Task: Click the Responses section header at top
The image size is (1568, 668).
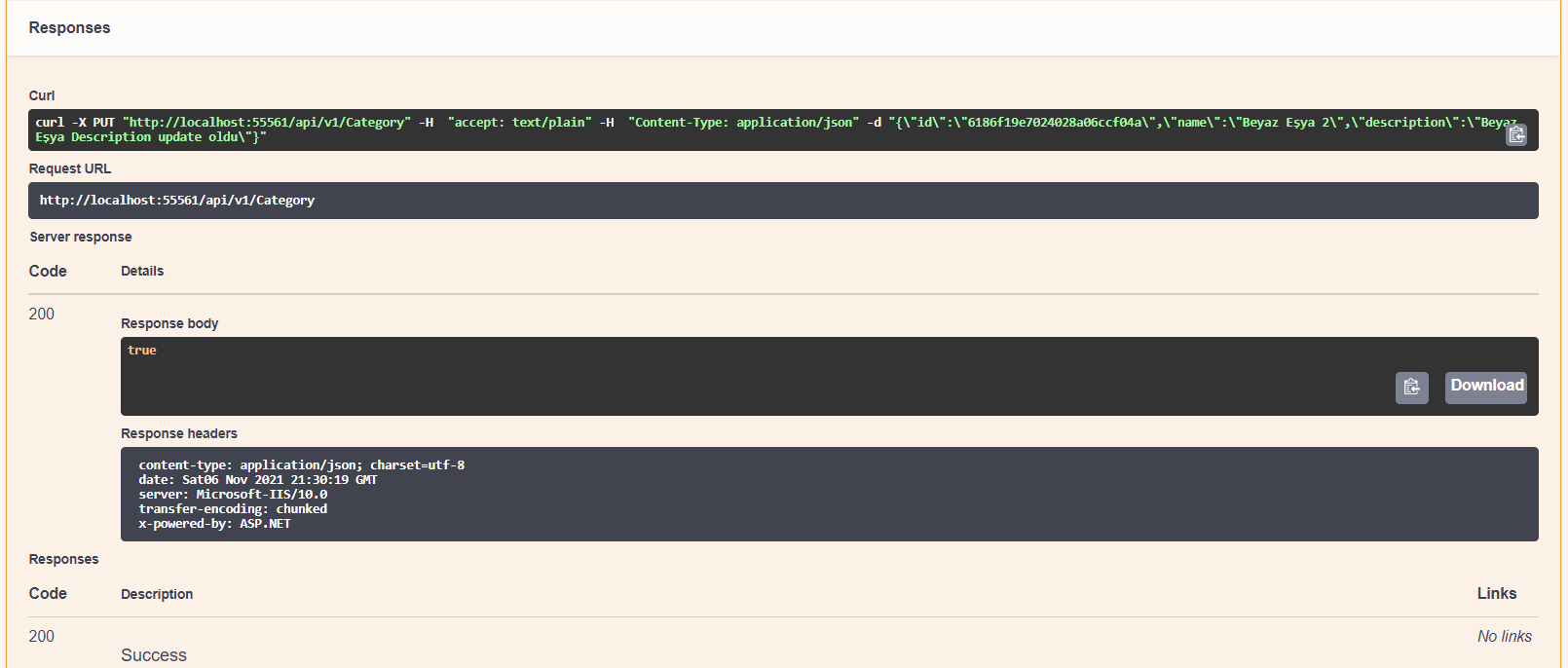Action: pos(69,28)
